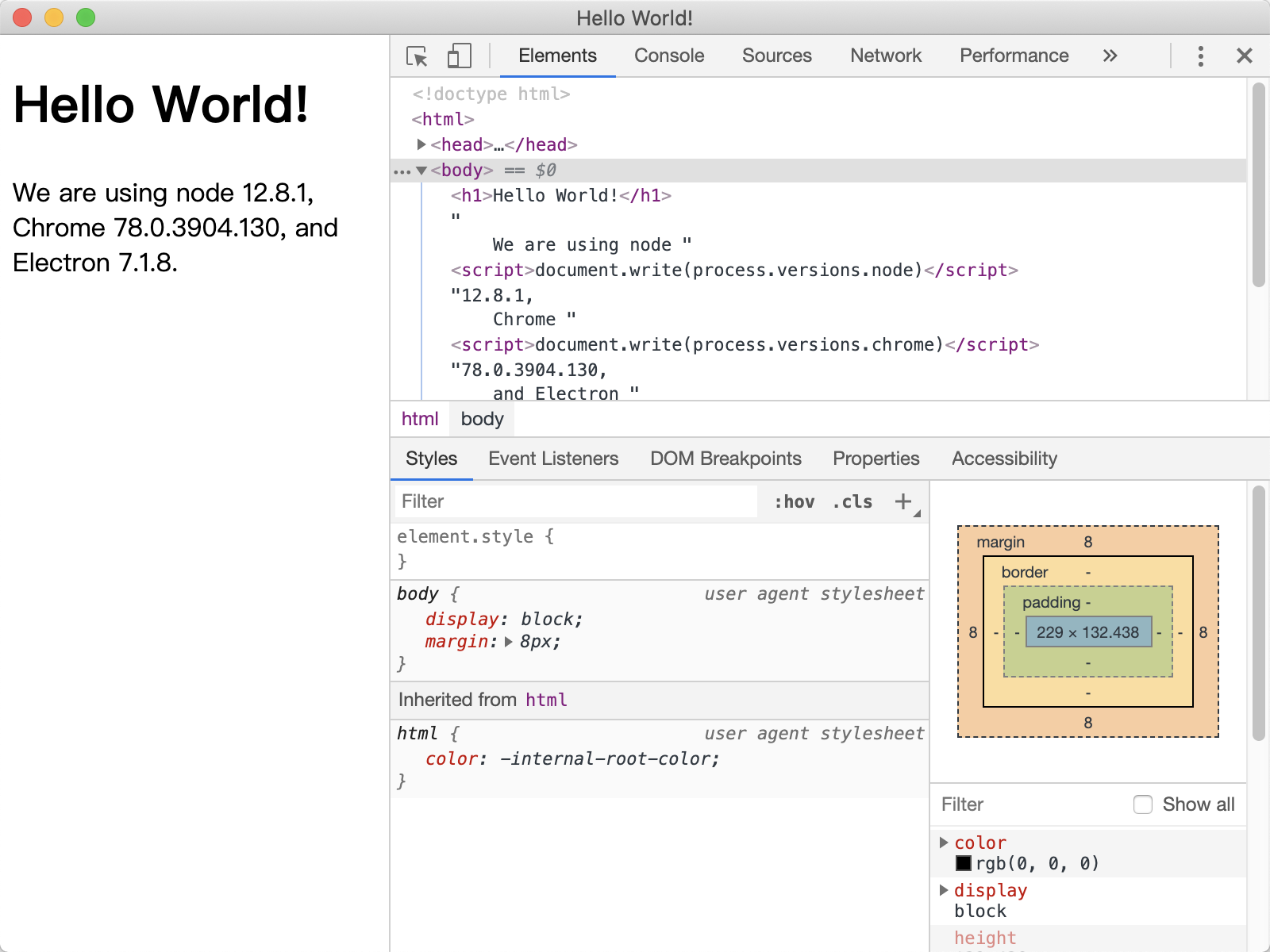Activate the inspect element picker icon
This screenshot has width=1270, height=952.
click(x=417, y=56)
